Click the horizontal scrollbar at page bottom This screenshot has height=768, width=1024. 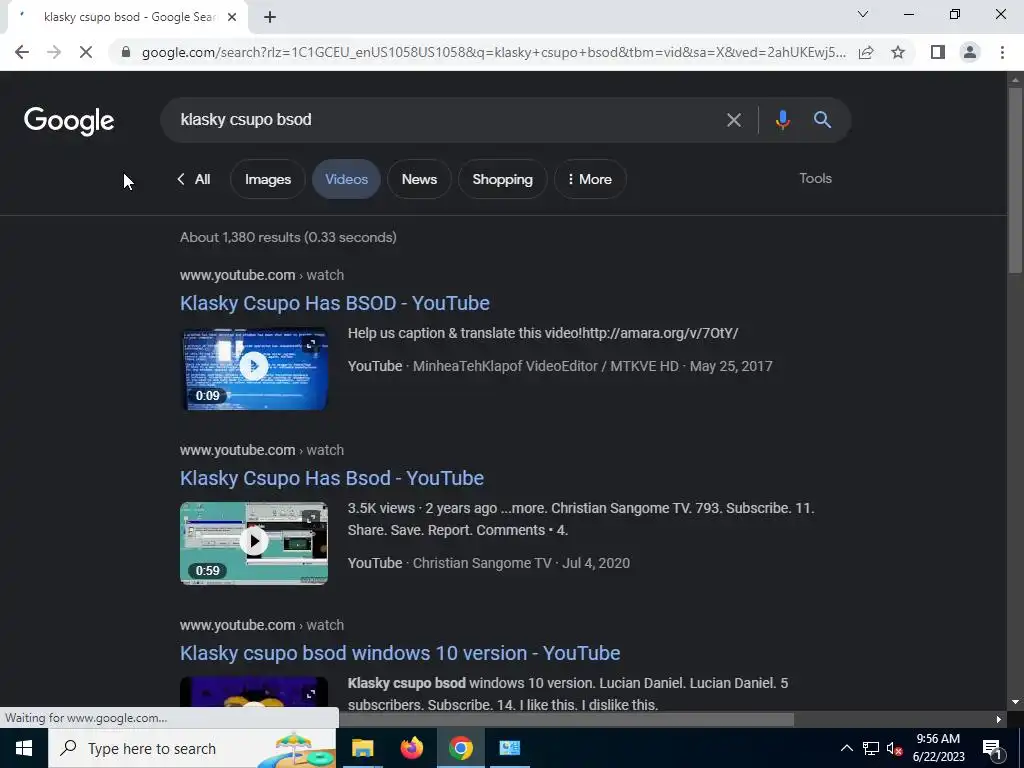pos(566,719)
